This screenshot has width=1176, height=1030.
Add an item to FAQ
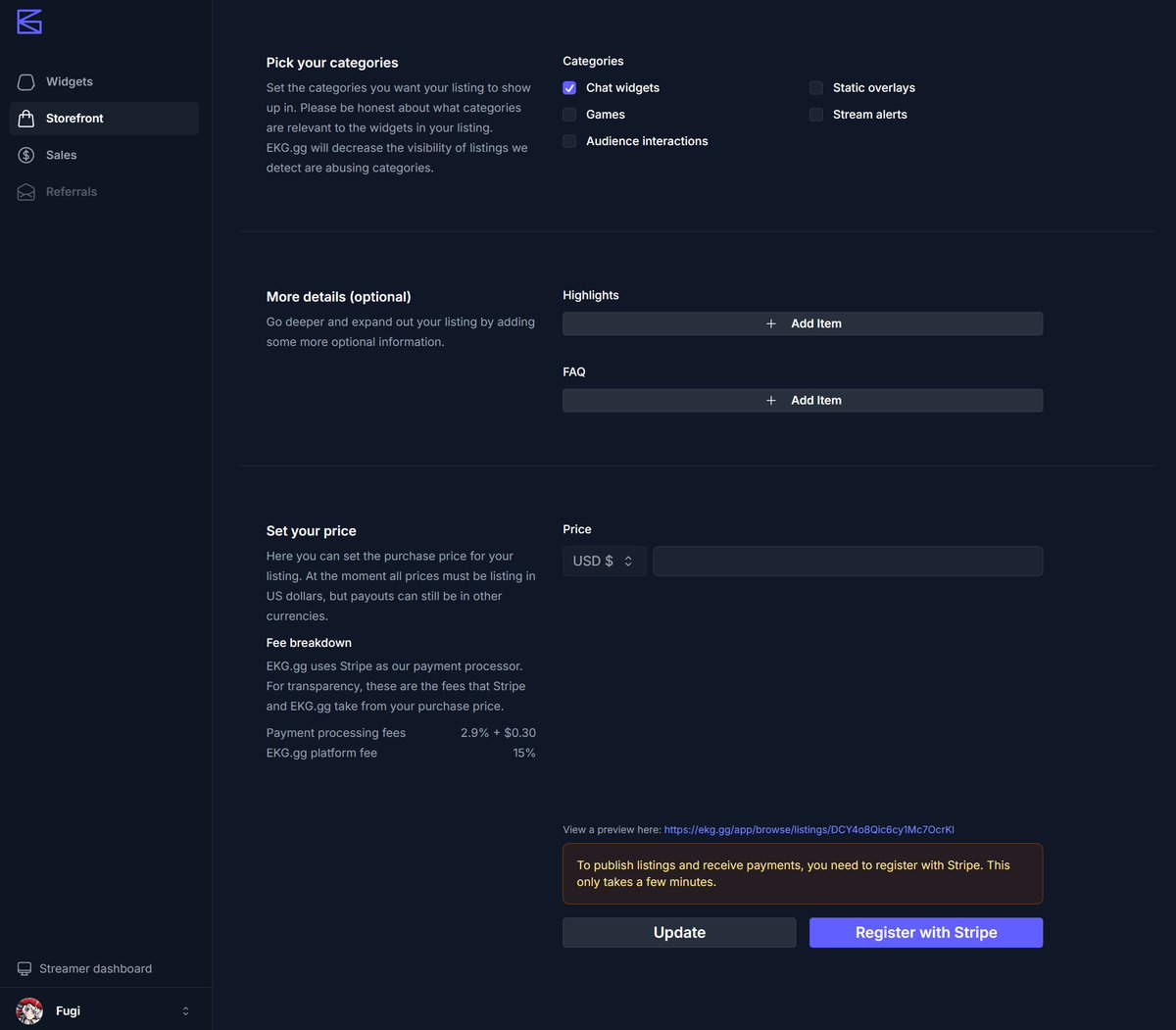click(x=803, y=400)
